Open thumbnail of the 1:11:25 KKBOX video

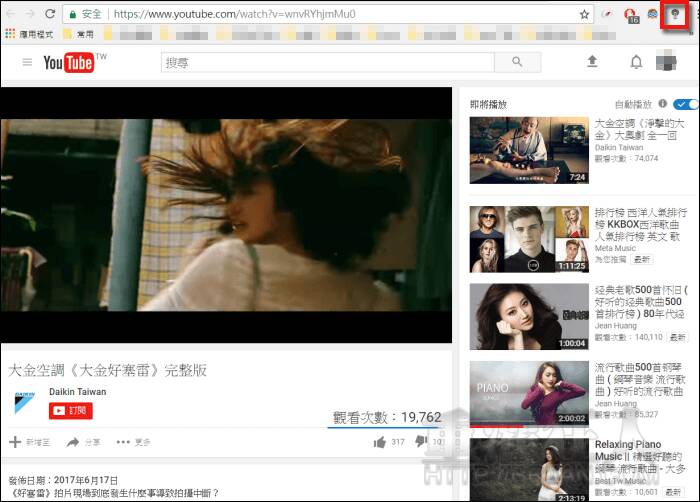click(529, 239)
